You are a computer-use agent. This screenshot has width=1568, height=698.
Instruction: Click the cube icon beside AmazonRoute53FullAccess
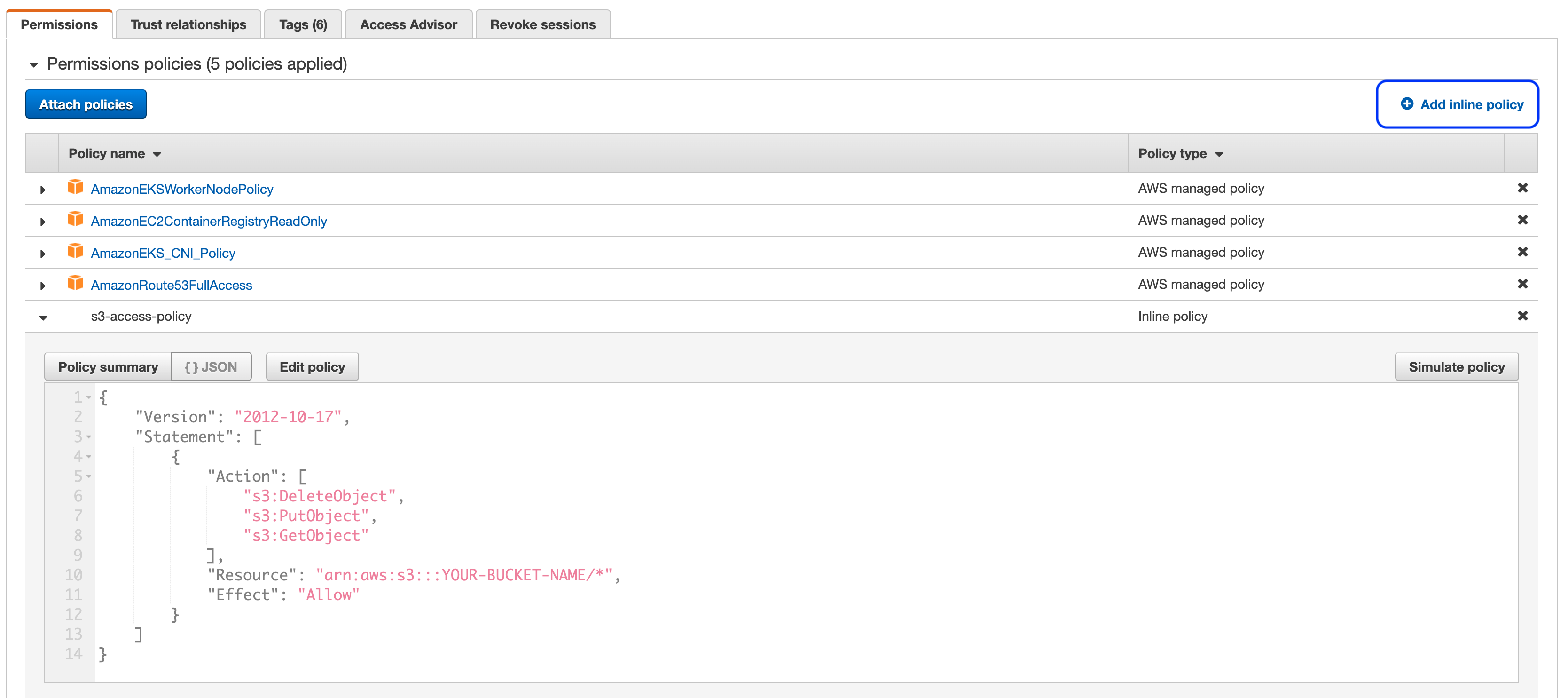tap(76, 283)
